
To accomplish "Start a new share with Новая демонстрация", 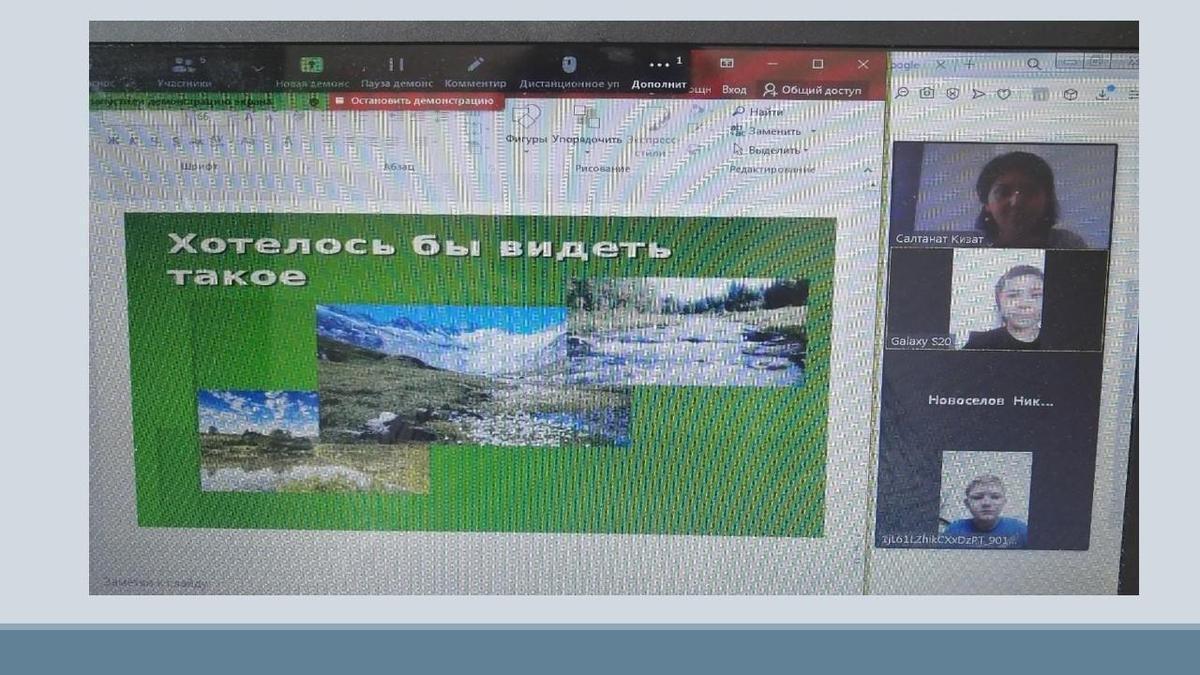I will (x=312, y=70).
